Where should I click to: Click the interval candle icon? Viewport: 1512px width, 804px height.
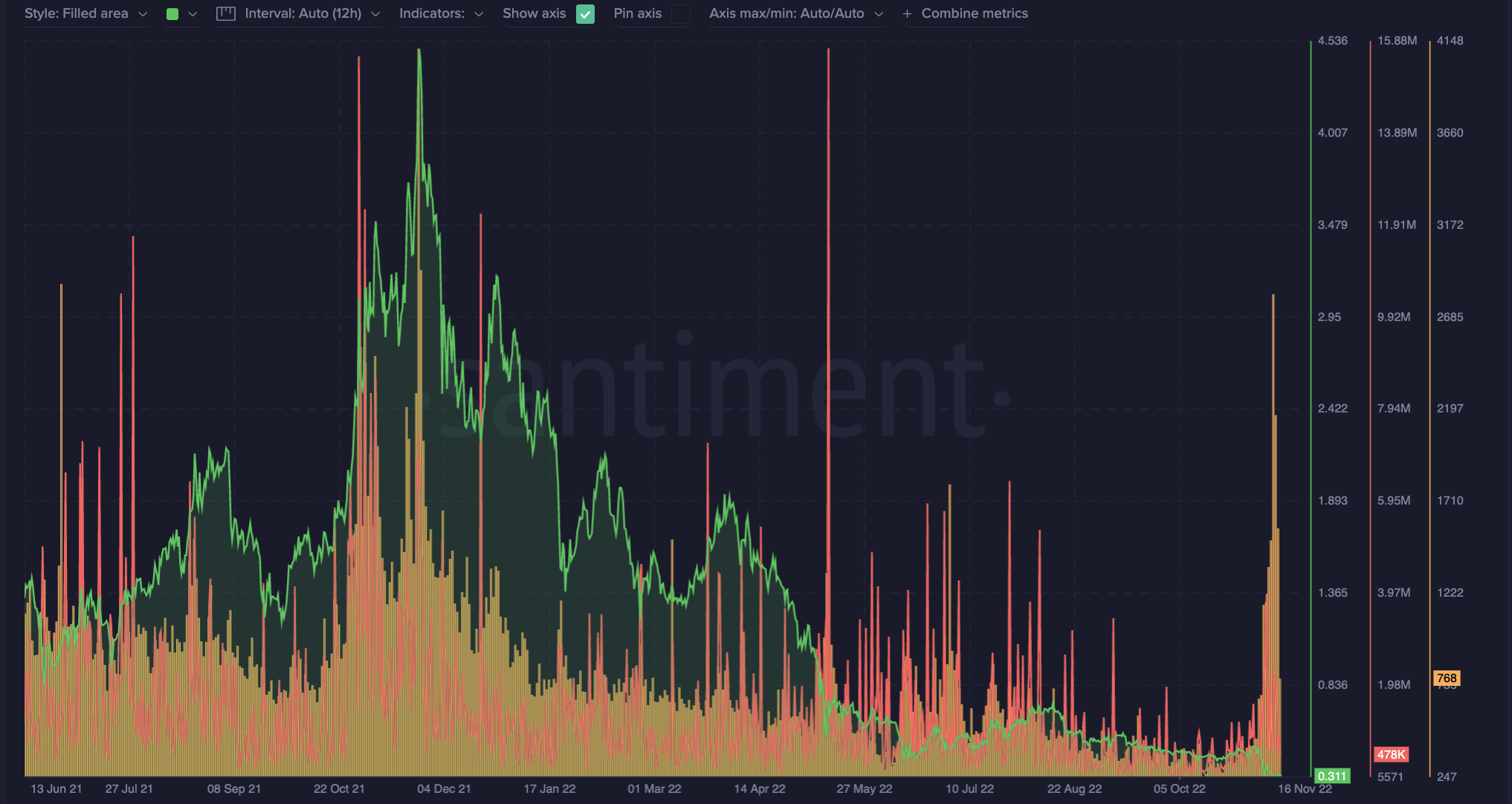[x=226, y=13]
